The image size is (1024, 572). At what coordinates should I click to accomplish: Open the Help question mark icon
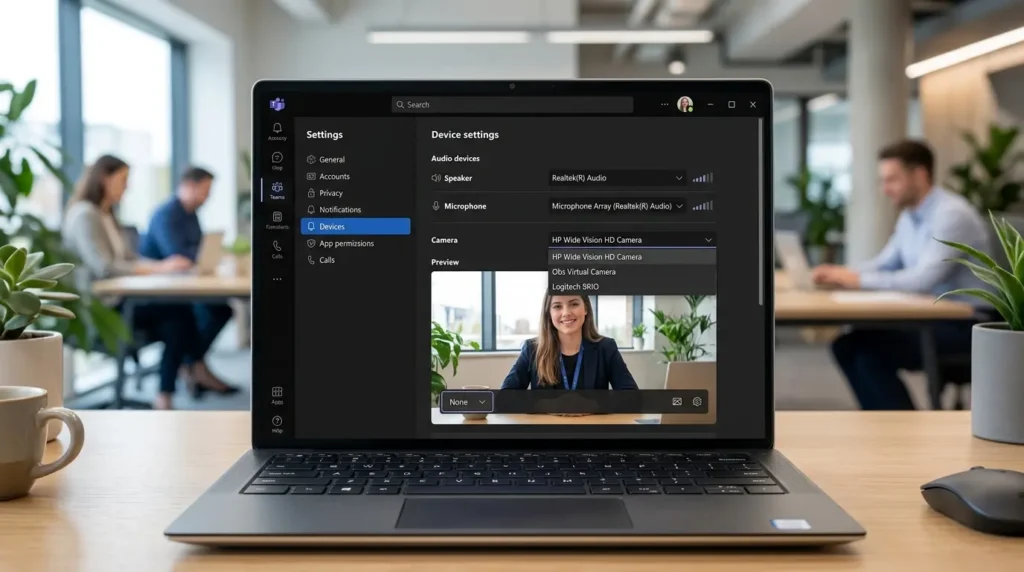click(x=277, y=421)
